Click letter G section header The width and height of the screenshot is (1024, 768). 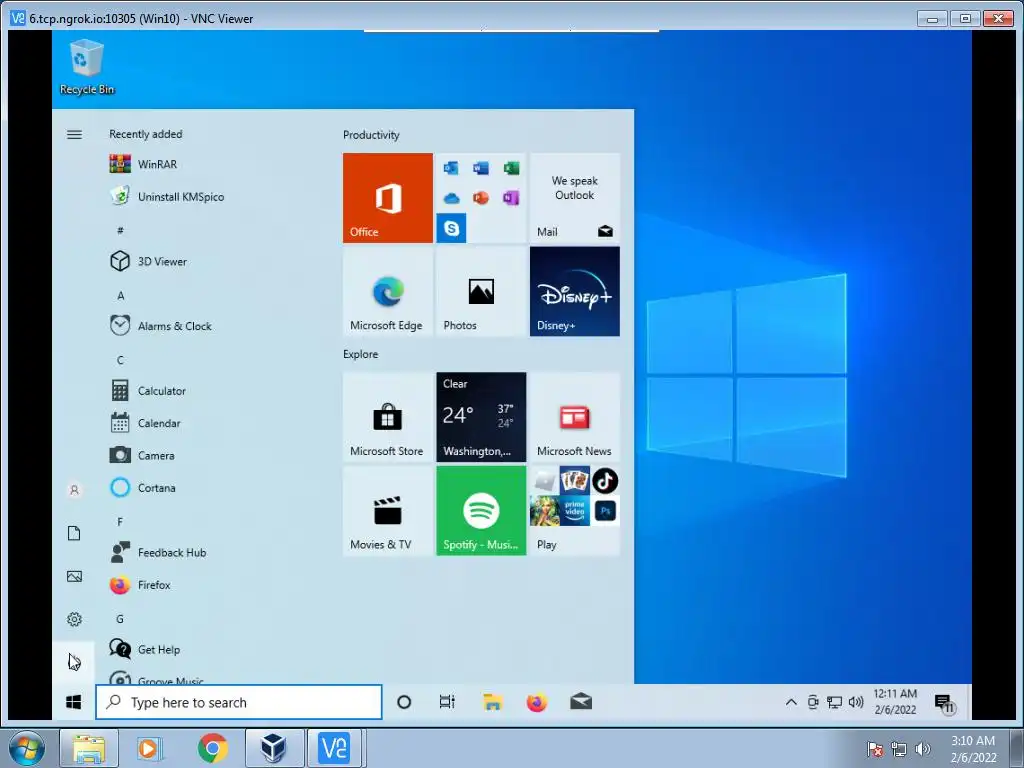pos(121,618)
